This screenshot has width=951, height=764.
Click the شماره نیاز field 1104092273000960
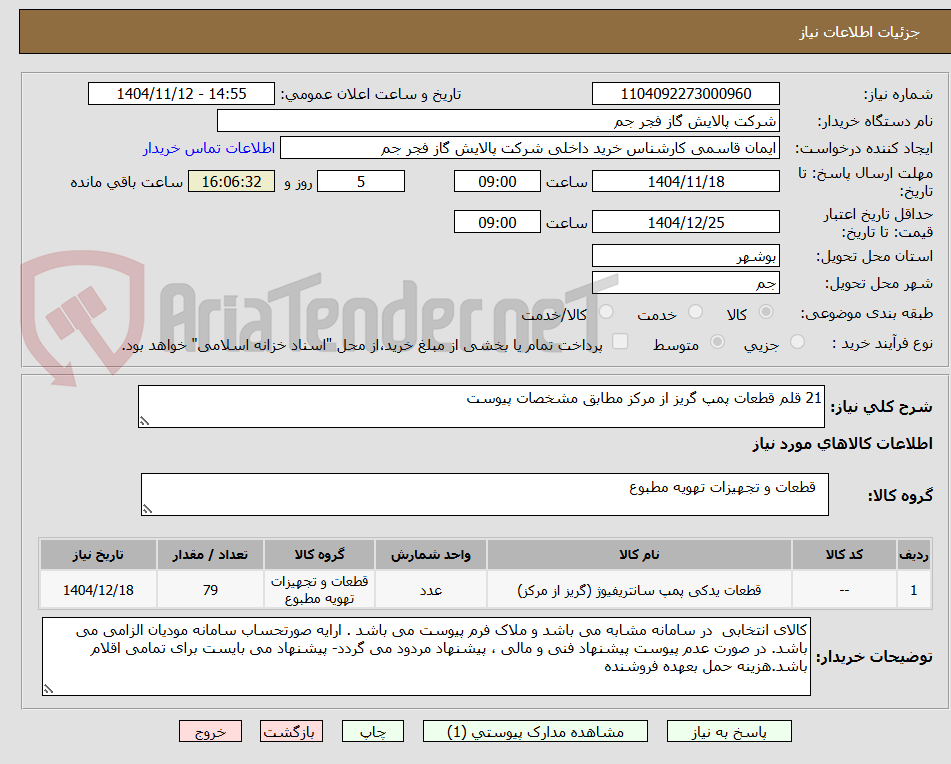[x=685, y=94]
